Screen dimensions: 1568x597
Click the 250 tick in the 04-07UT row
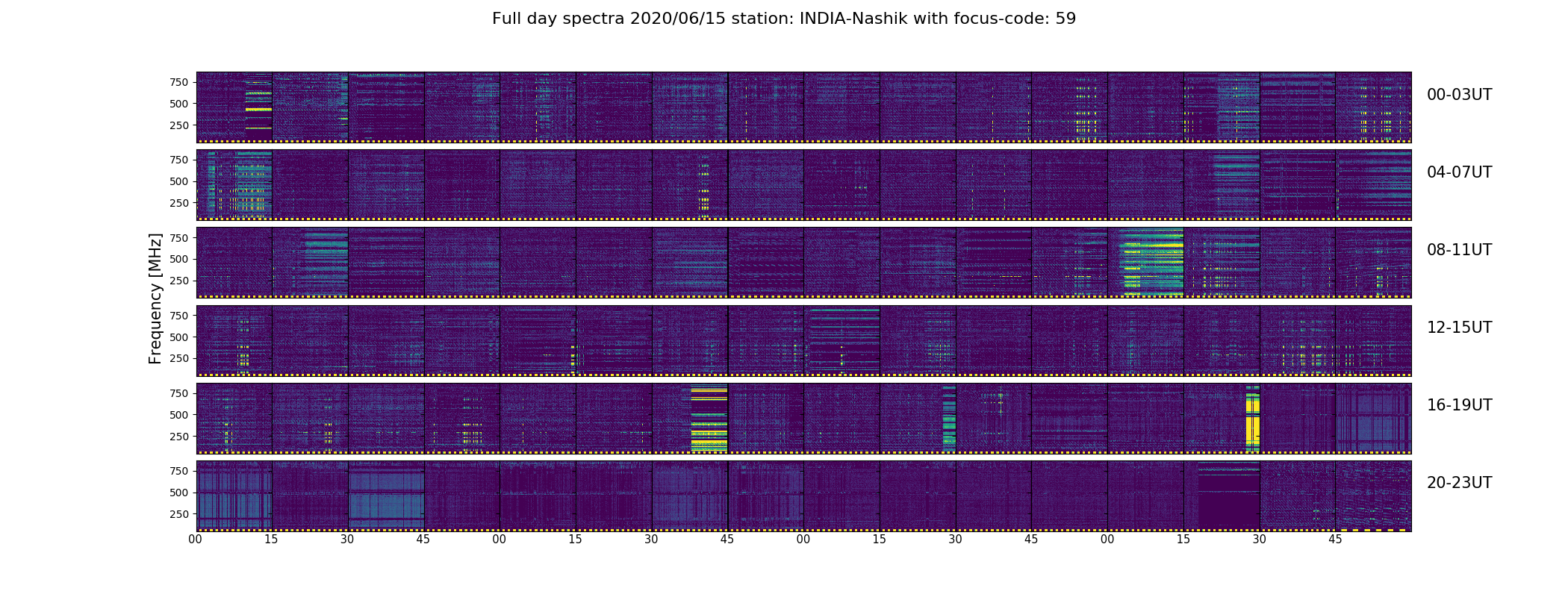pos(178,203)
